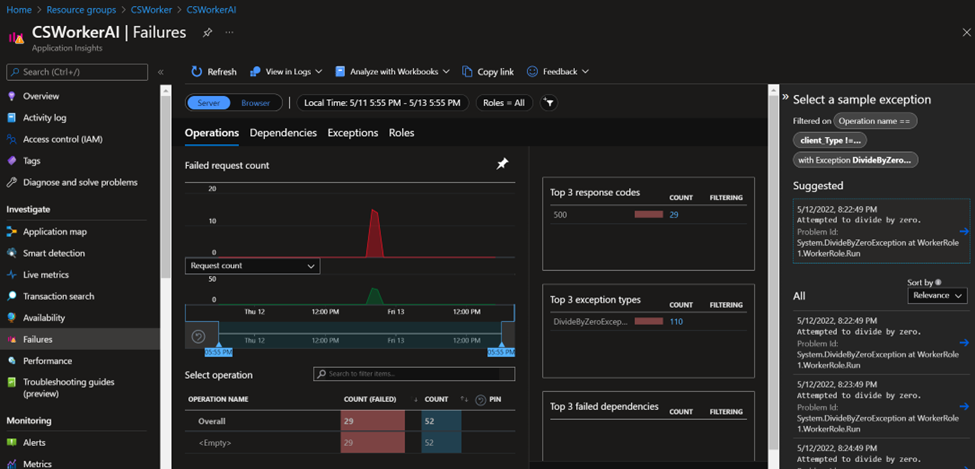Open Alerts under Monitoring
This screenshot has height=469, width=975.
tap(34, 442)
